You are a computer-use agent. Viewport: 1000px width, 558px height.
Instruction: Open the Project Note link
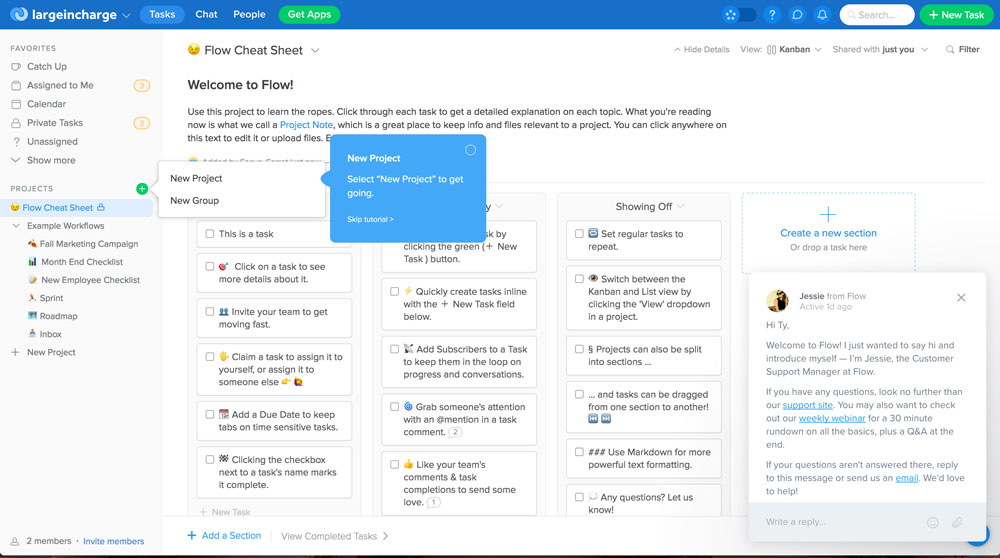click(306, 125)
